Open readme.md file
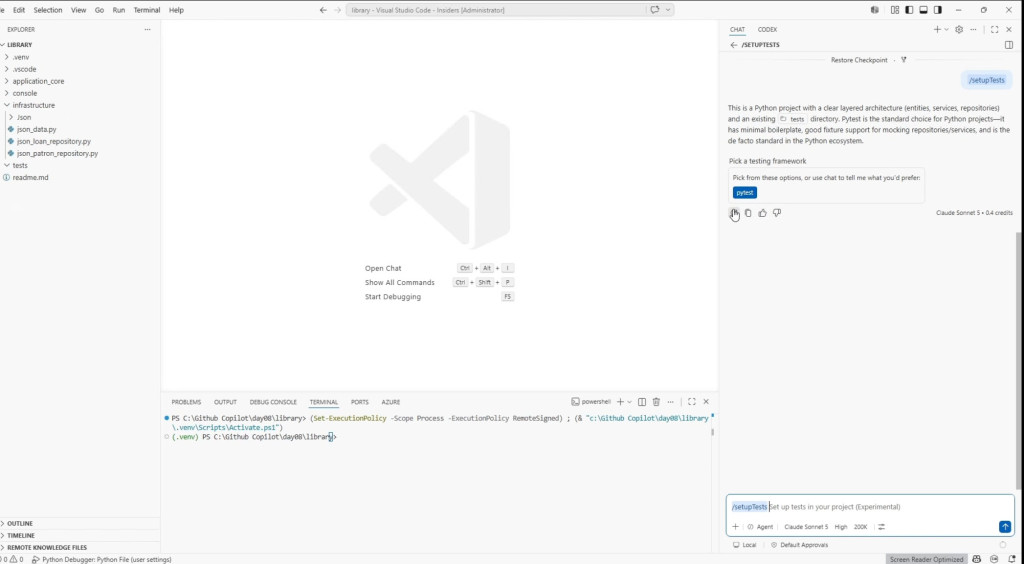The width and height of the screenshot is (1024, 564). [80, 178]
